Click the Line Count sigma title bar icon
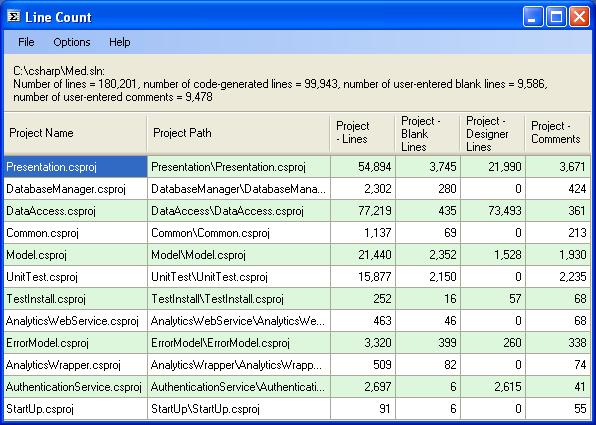The height and width of the screenshot is (425, 596). click(x=14, y=17)
